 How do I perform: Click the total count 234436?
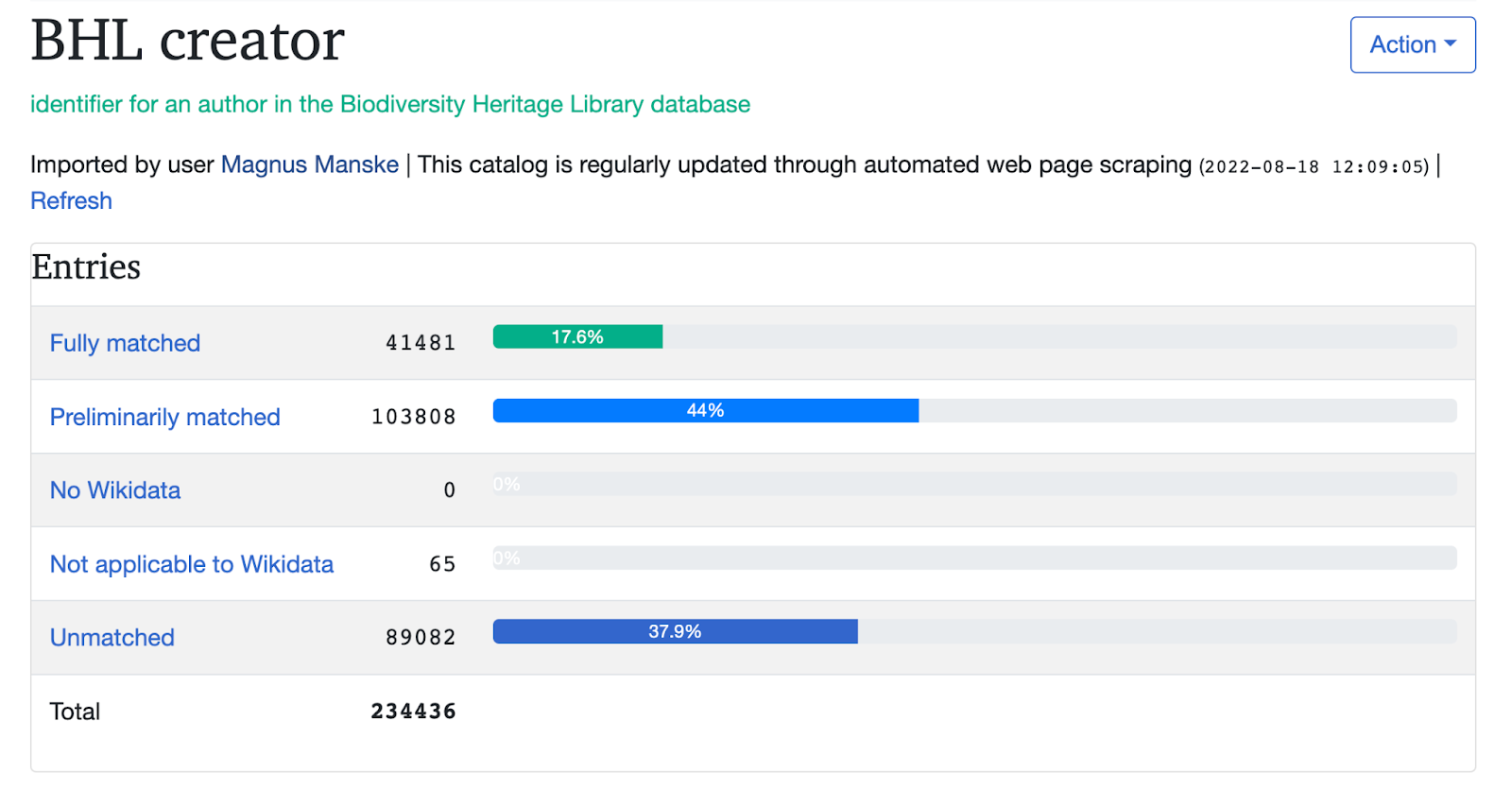pyautogui.click(x=413, y=712)
